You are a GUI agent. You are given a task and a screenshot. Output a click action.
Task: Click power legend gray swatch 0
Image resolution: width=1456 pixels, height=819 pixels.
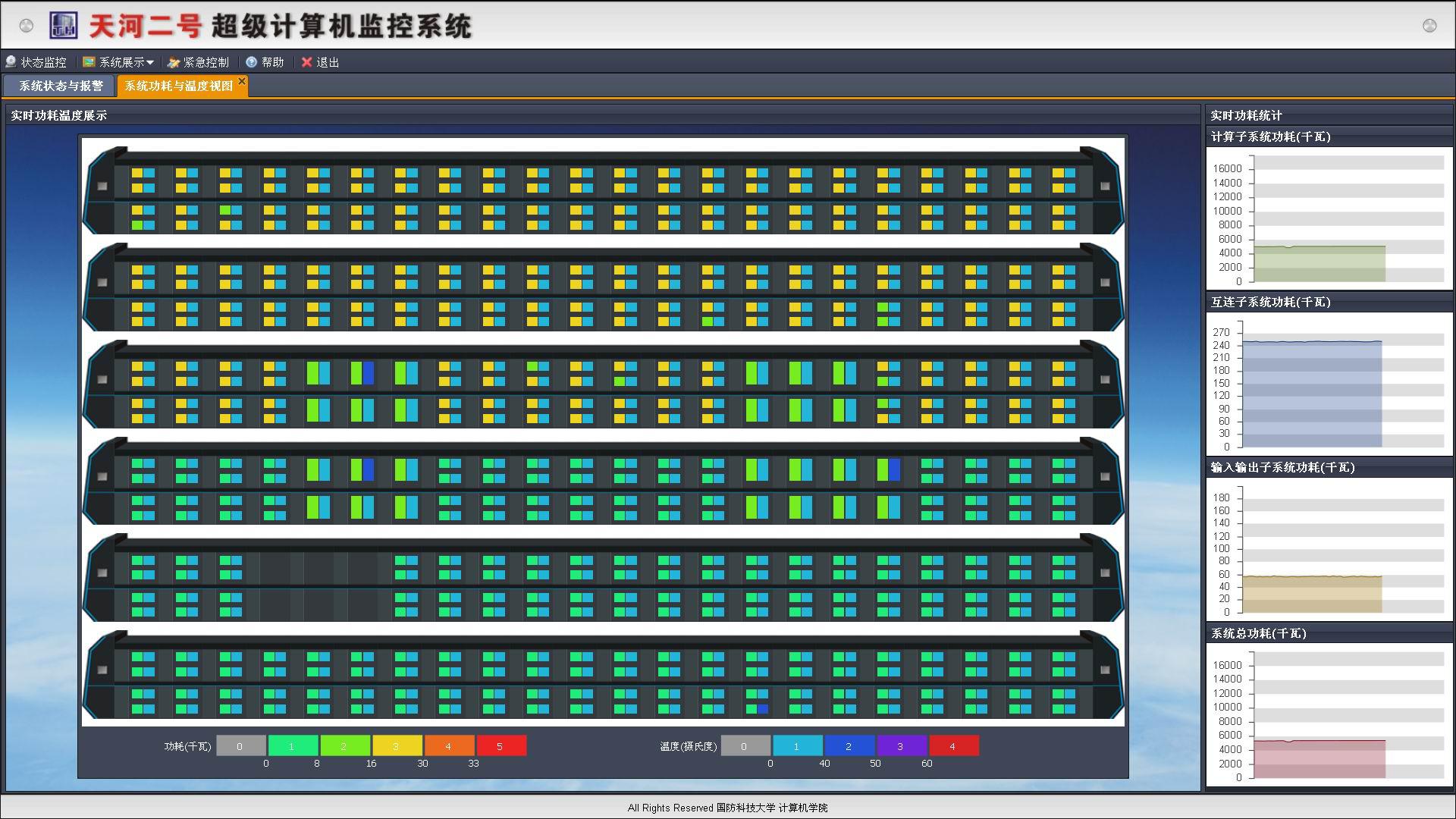tap(240, 746)
